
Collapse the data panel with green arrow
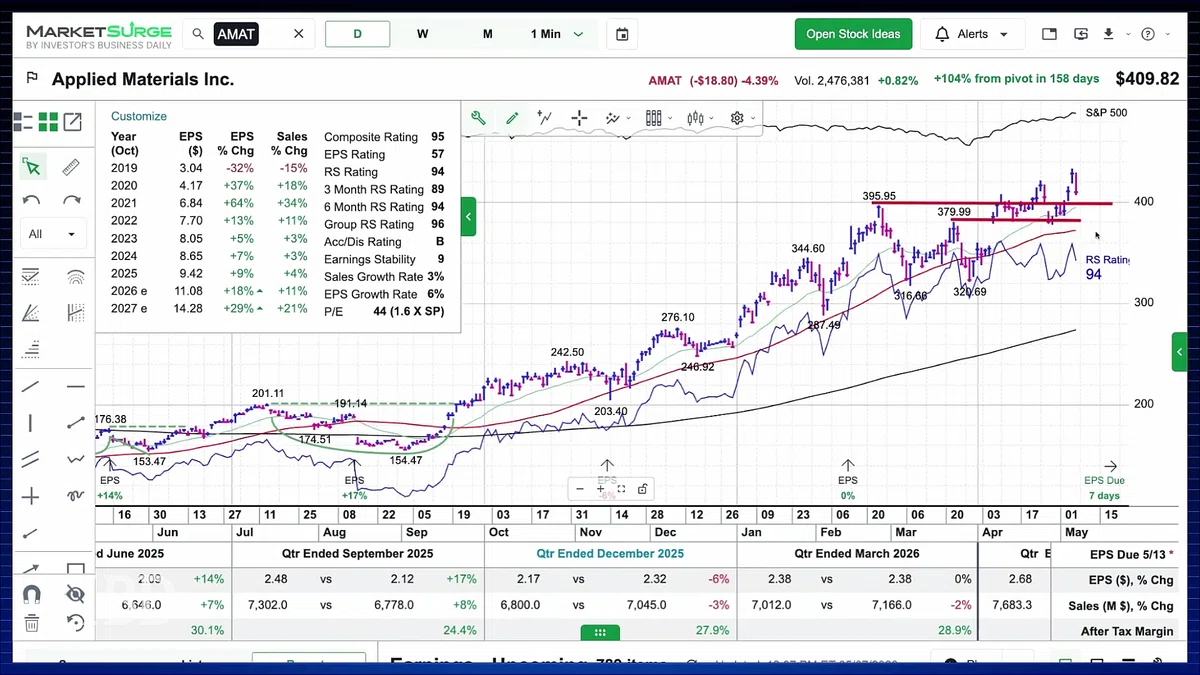[468, 216]
